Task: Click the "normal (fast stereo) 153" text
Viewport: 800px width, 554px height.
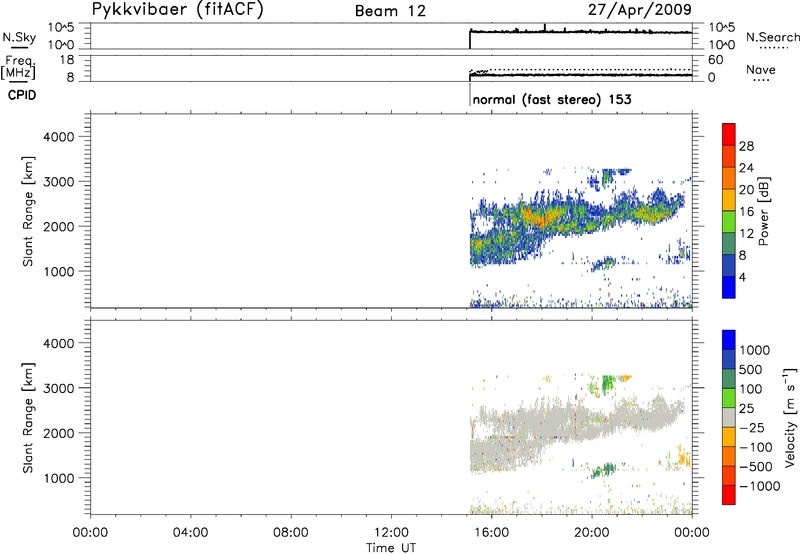Action: [552, 99]
